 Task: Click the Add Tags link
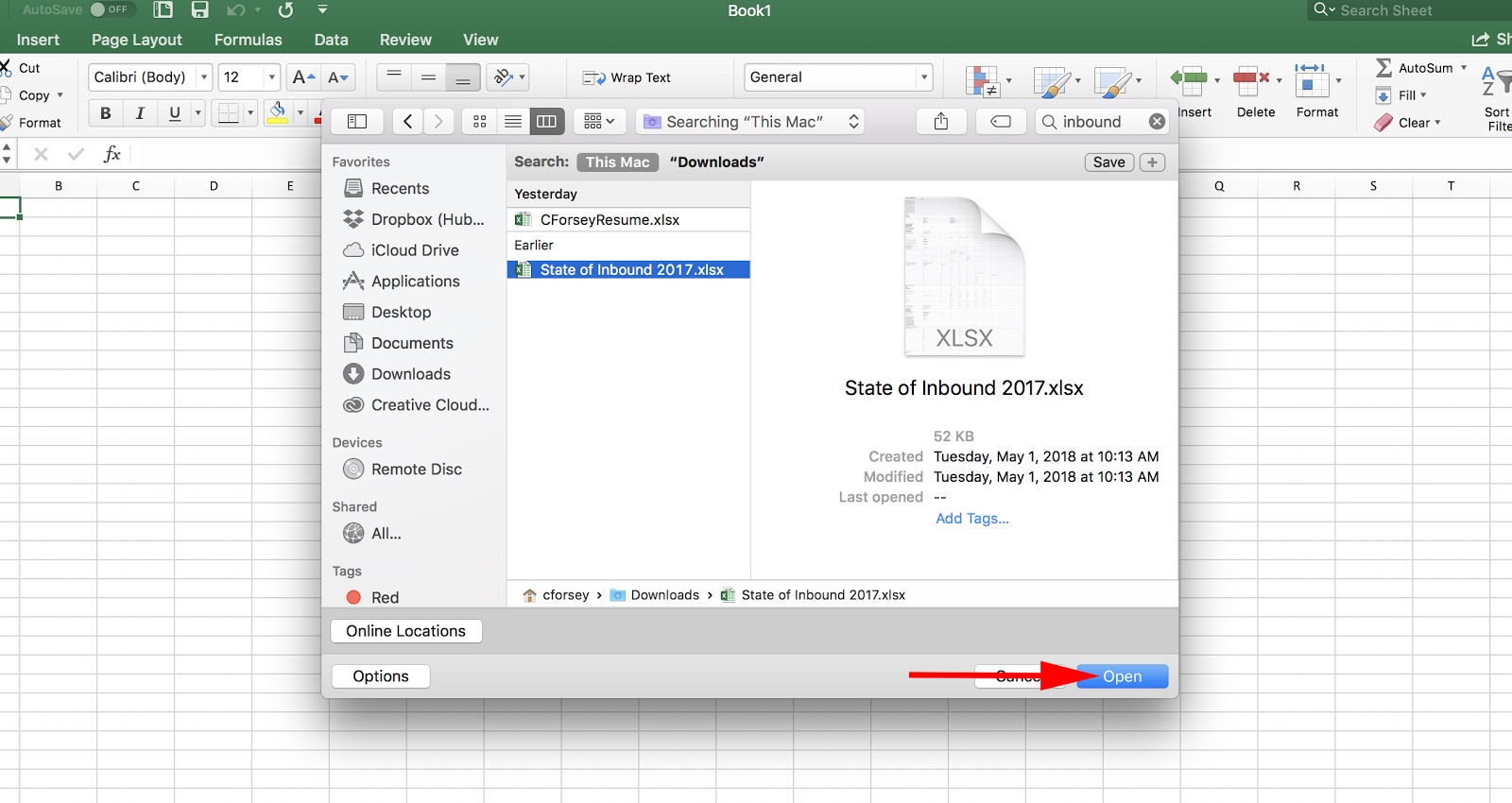click(971, 519)
